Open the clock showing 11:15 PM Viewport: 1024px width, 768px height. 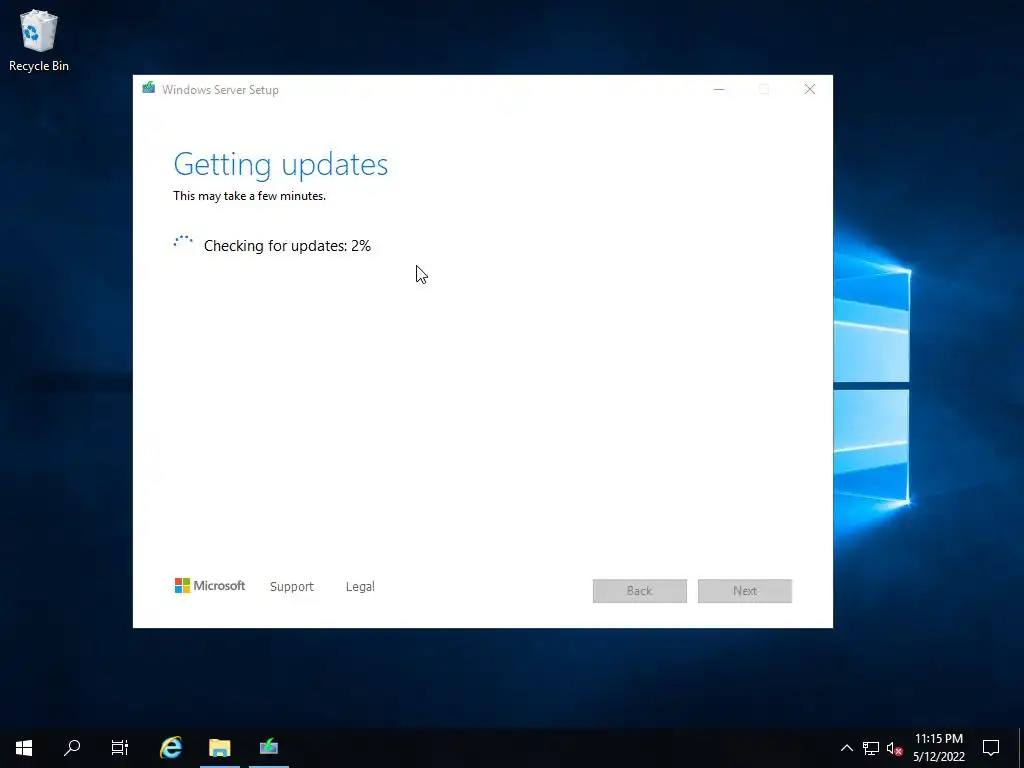[939, 748]
